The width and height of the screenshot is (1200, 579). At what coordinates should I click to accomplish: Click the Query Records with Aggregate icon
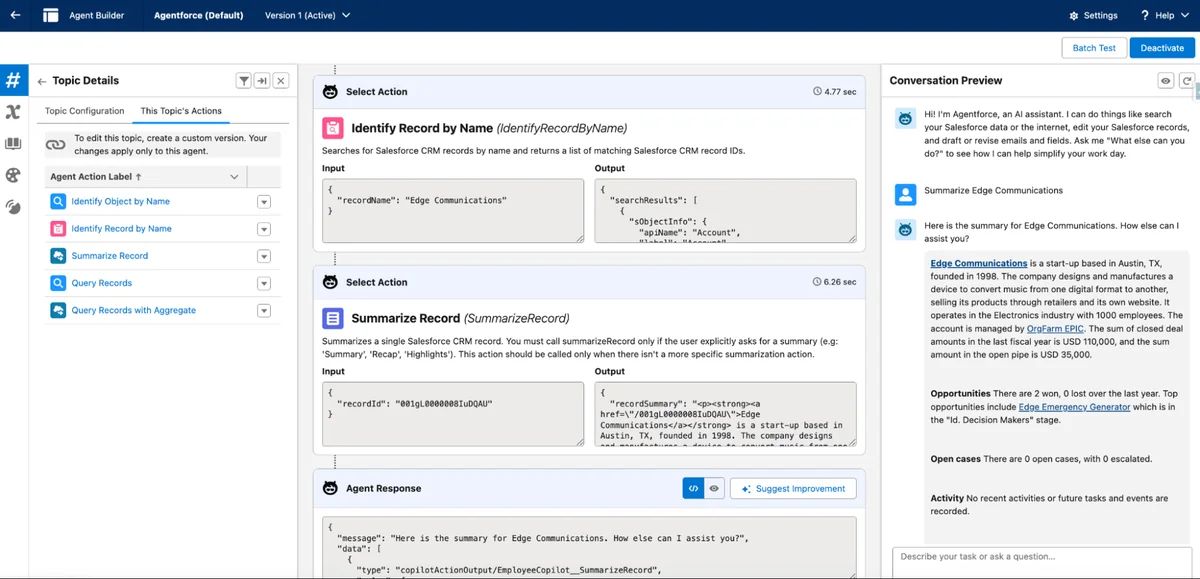click(58, 310)
